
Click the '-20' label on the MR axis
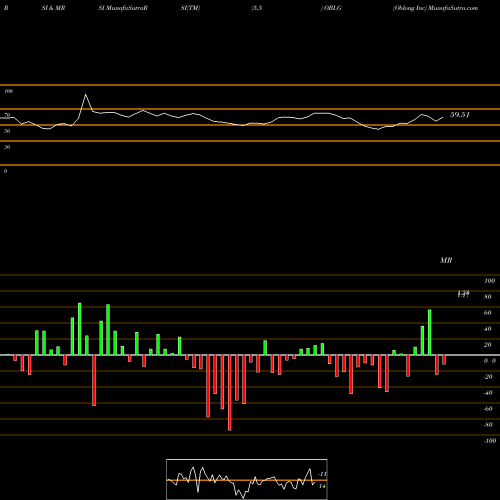(488, 377)
